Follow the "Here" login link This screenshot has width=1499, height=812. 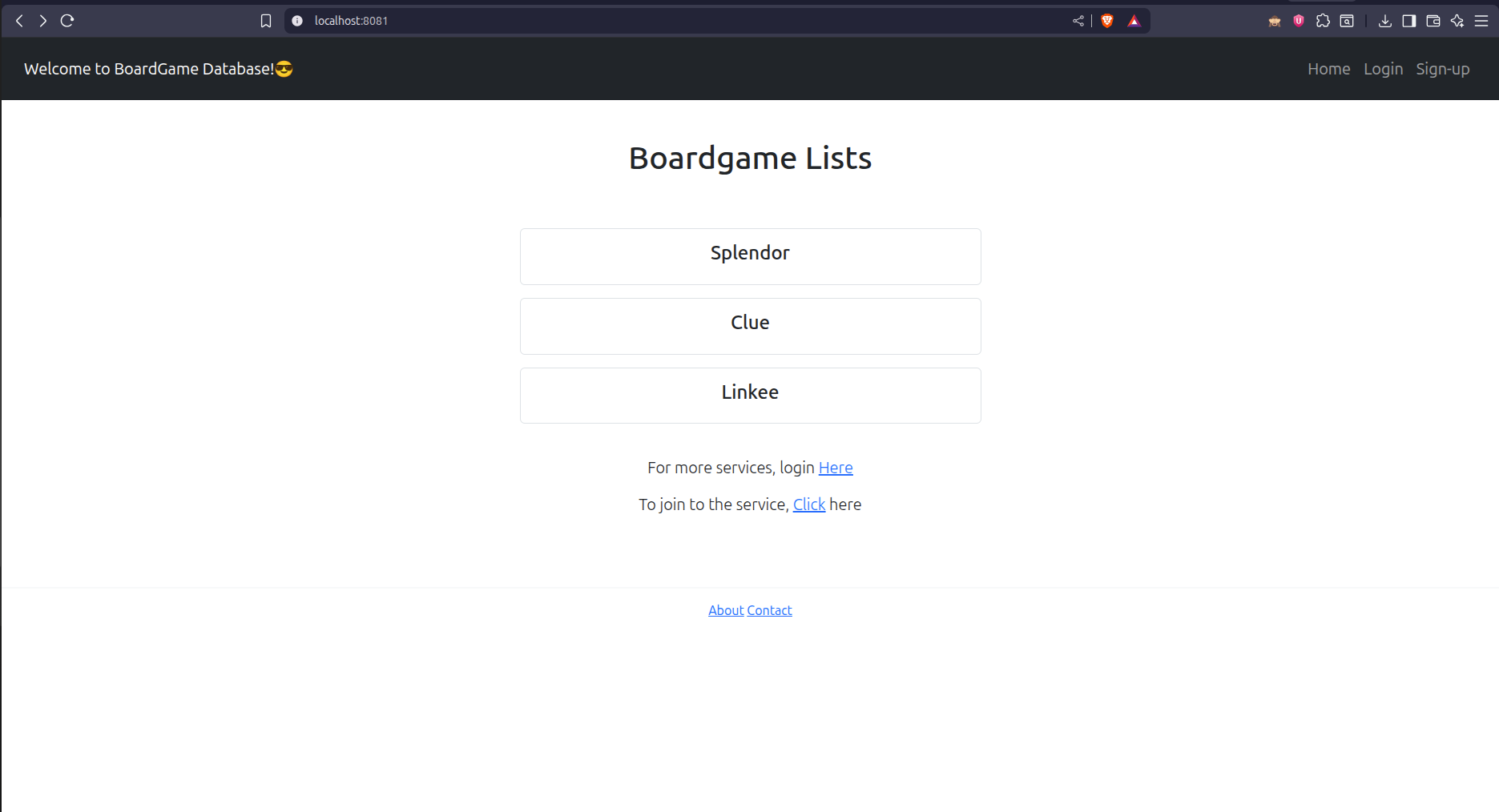(x=836, y=468)
